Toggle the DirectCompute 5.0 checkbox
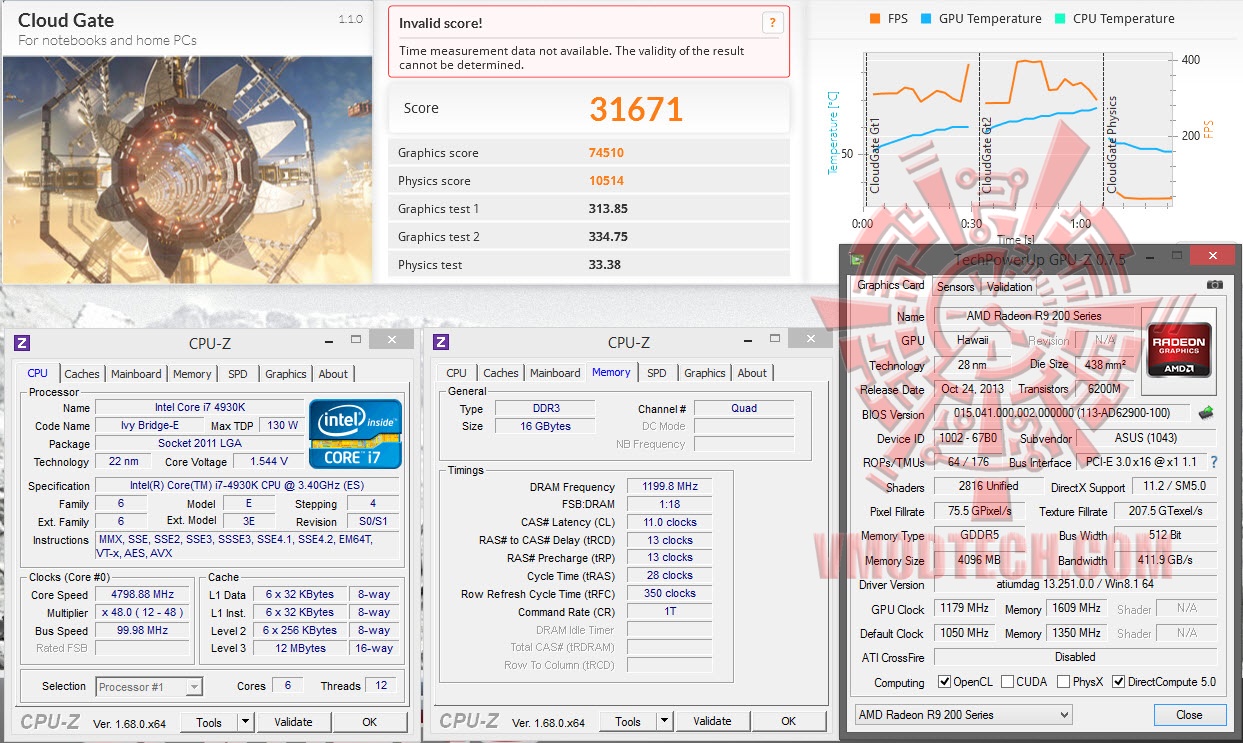Viewport: 1243px width, 743px height. coord(1118,682)
